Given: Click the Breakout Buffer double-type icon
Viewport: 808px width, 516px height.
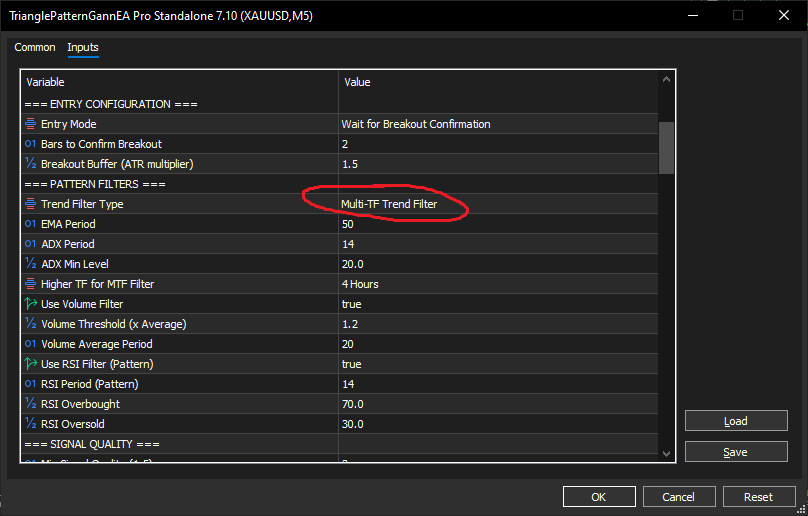Looking at the screenshot, I should 30,164.
